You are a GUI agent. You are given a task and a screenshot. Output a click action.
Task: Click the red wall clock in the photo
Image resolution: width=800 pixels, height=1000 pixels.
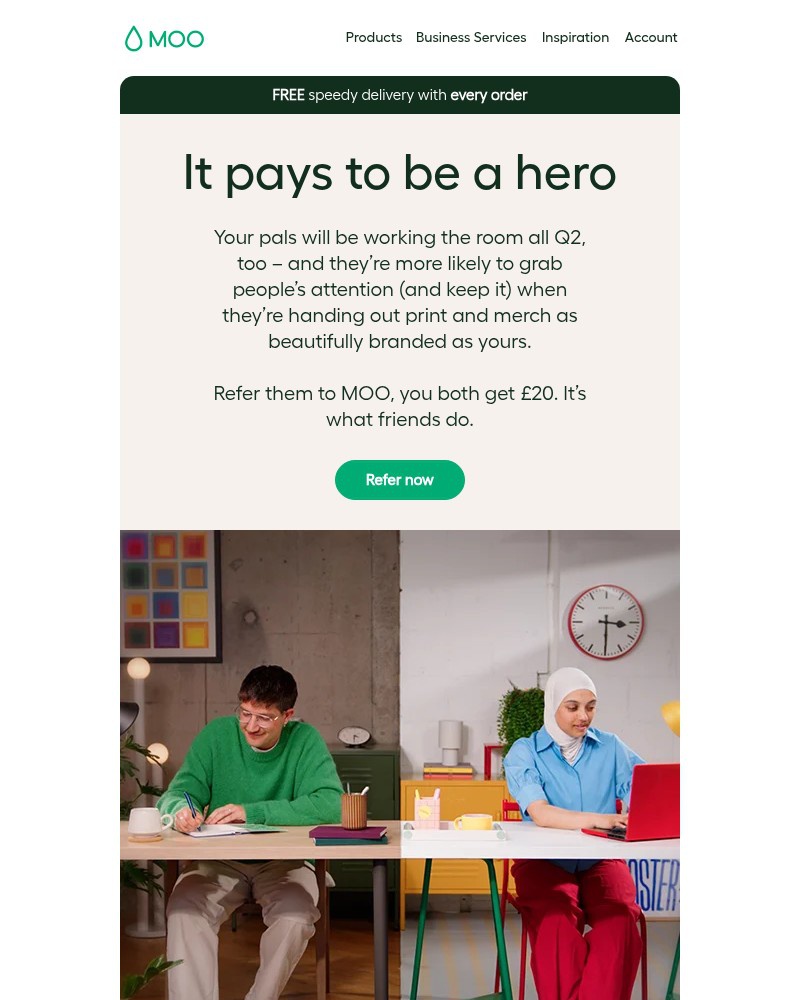605,622
